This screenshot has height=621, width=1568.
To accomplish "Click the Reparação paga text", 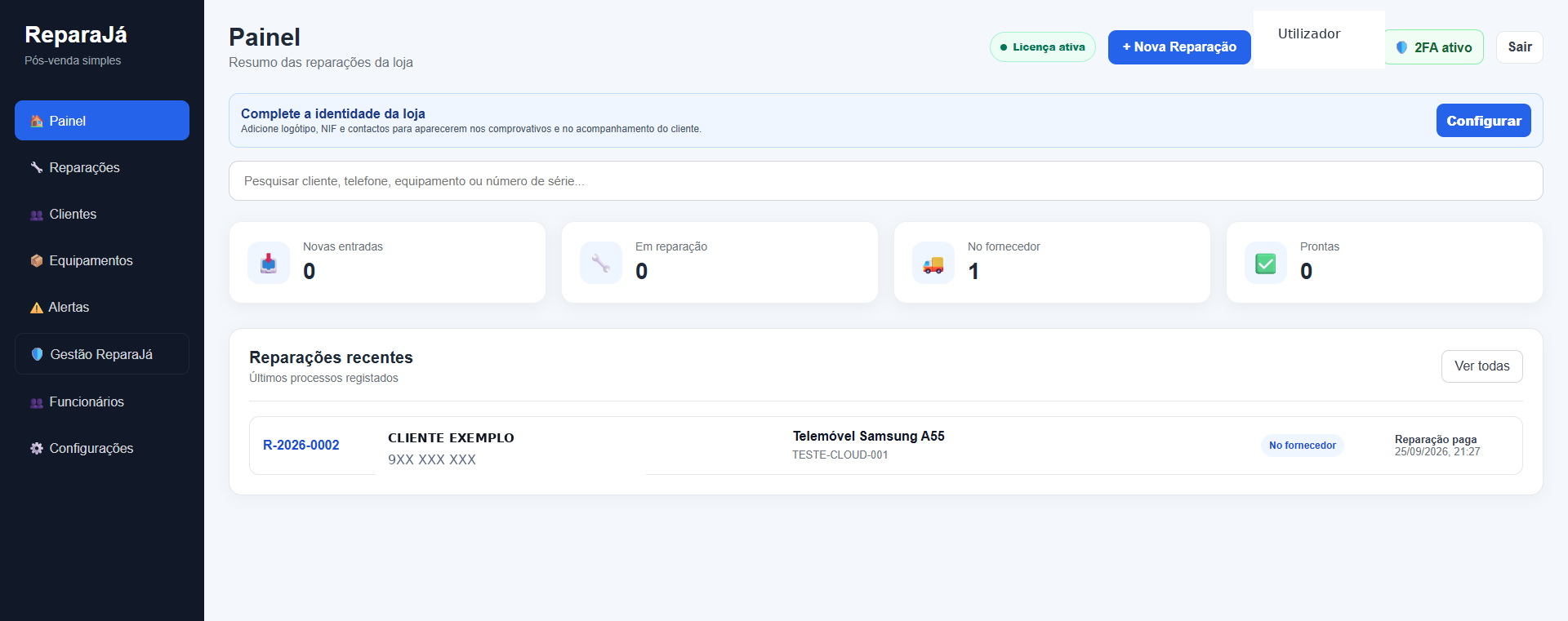I will click(x=1436, y=440).
